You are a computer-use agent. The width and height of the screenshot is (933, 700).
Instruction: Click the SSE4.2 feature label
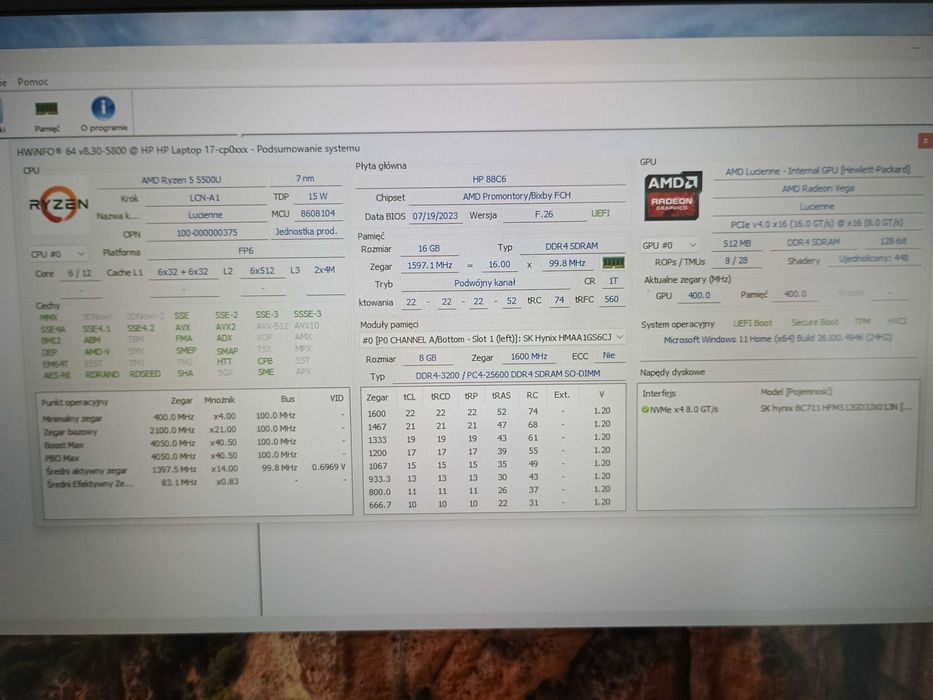[140, 329]
